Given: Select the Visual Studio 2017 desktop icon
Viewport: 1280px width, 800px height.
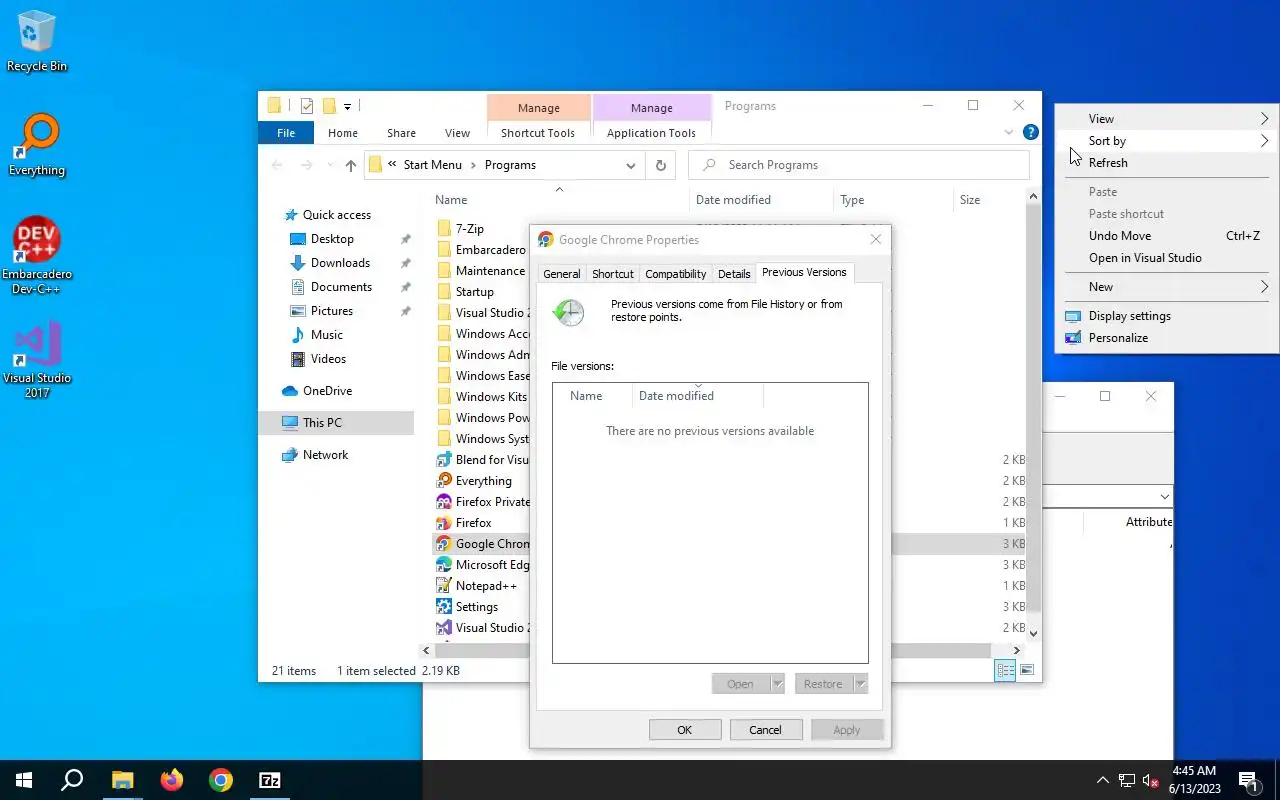Looking at the screenshot, I should (37, 360).
